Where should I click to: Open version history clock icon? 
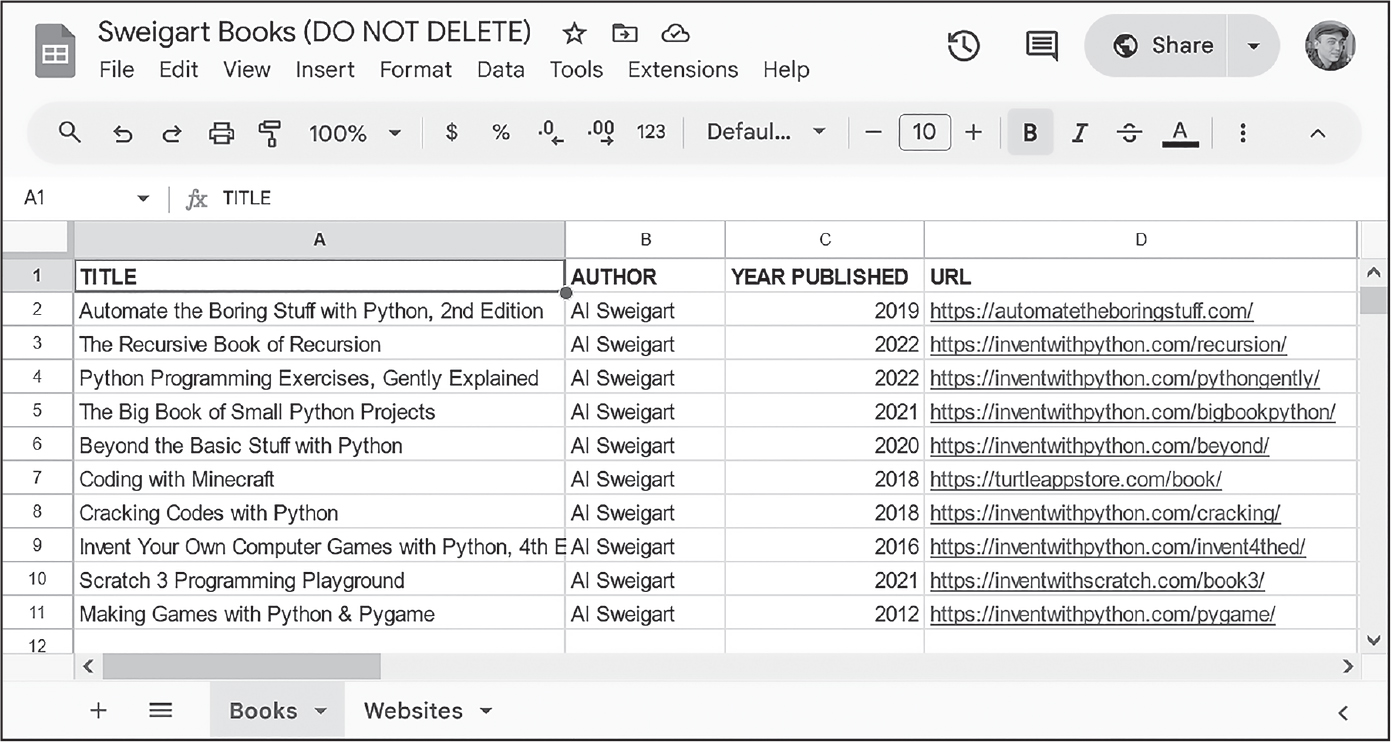pyautogui.click(x=963, y=45)
